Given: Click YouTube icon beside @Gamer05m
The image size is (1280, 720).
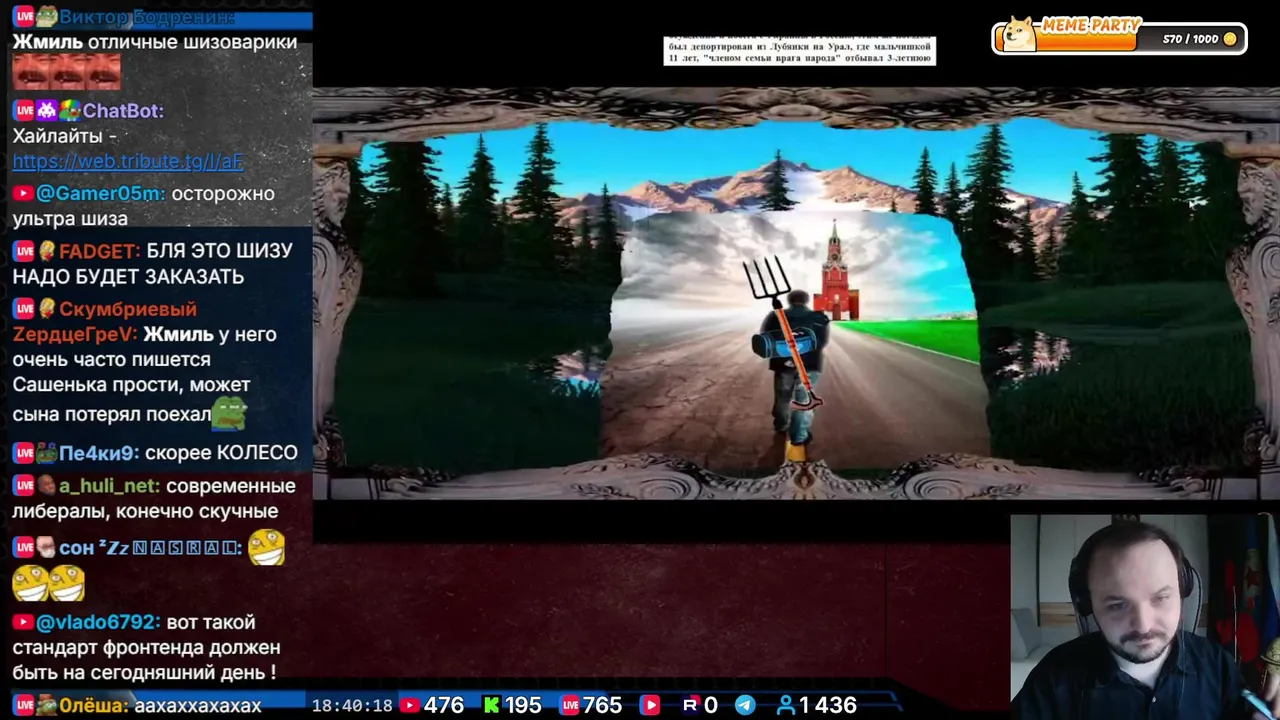Looking at the screenshot, I should pos(23,194).
